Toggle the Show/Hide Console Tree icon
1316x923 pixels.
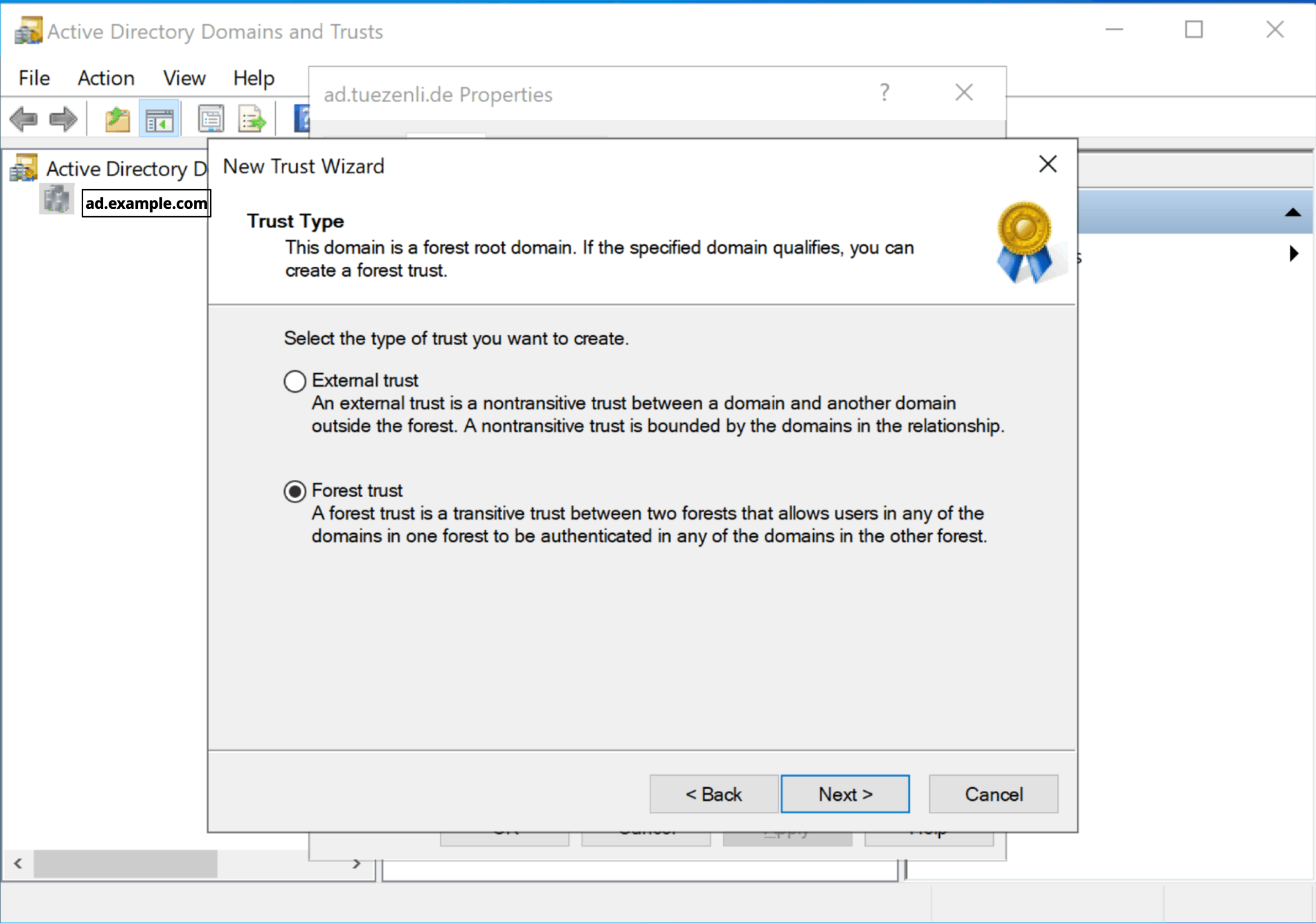click(159, 120)
